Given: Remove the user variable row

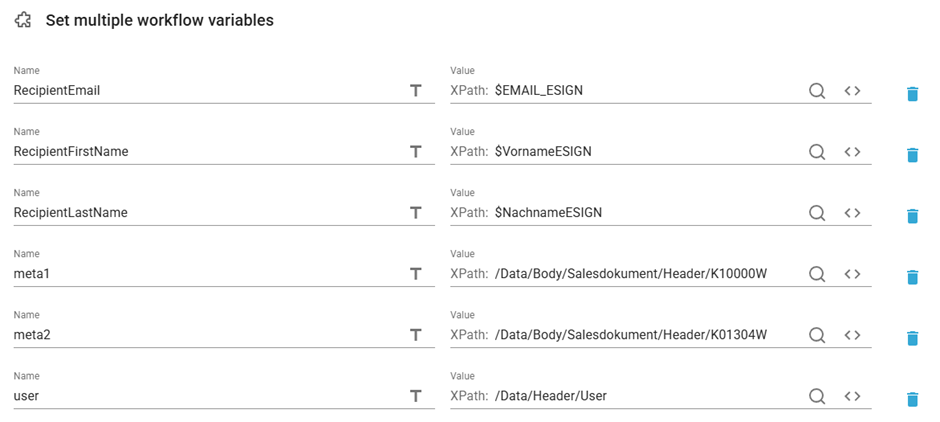Looking at the screenshot, I should click(x=912, y=399).
